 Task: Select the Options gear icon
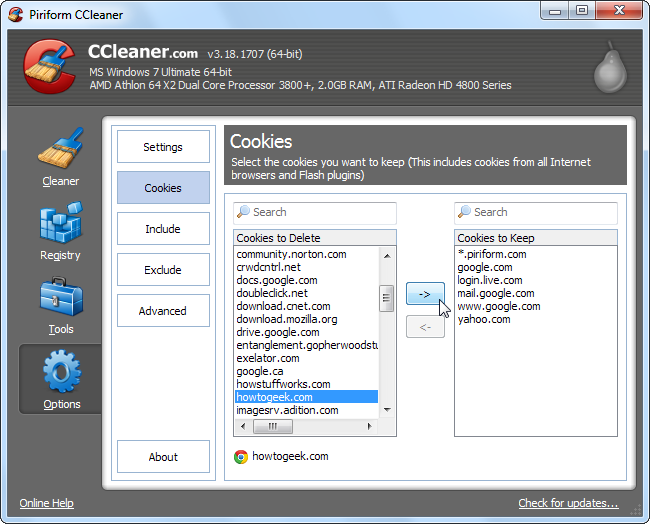pyautogui.click(x=62, y=371)
